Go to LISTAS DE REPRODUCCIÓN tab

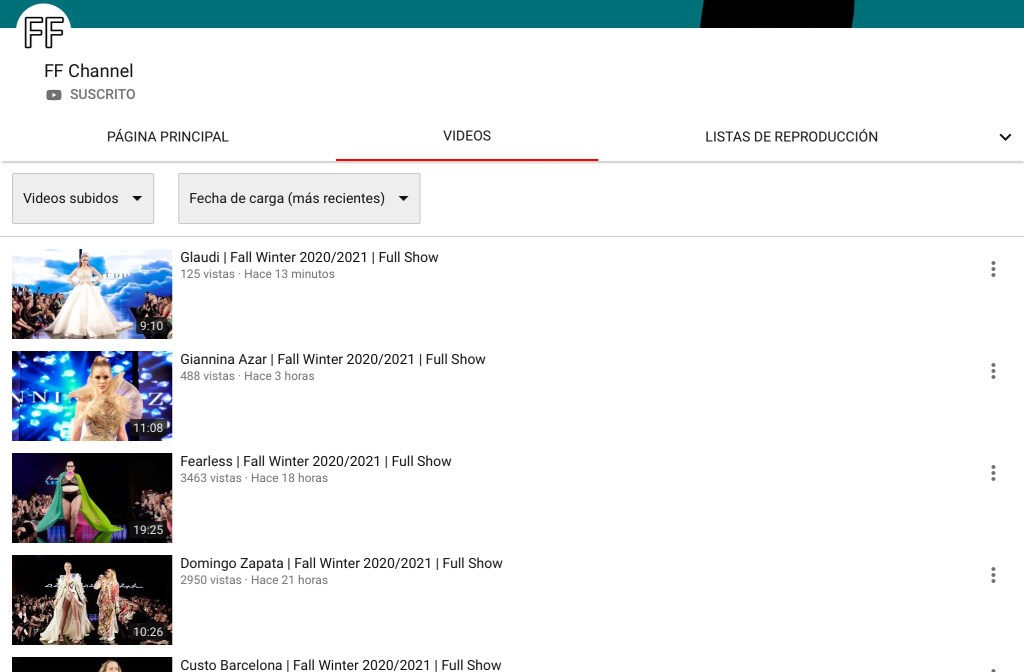click(791, 137)
